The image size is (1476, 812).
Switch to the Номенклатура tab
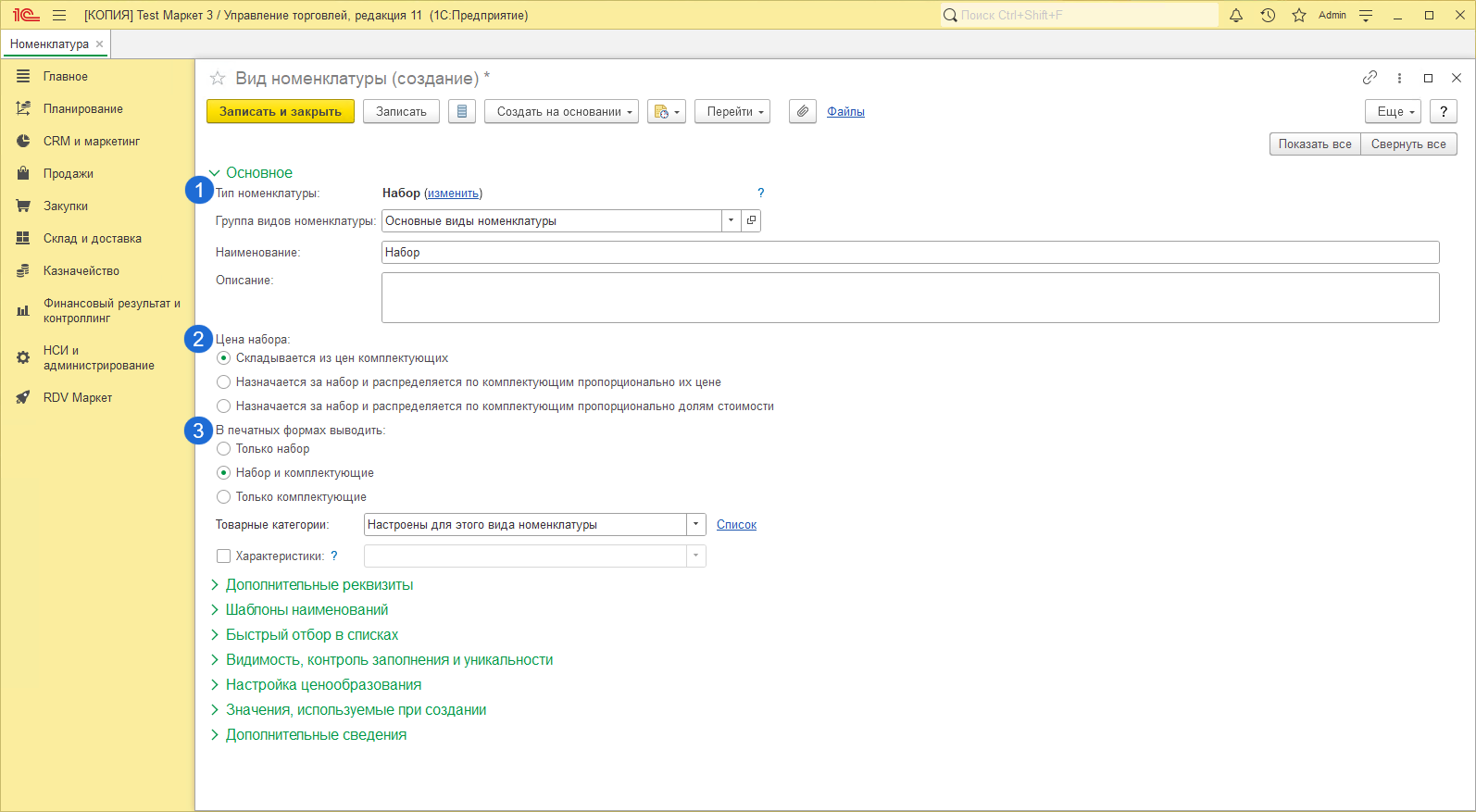pos(49,44)
